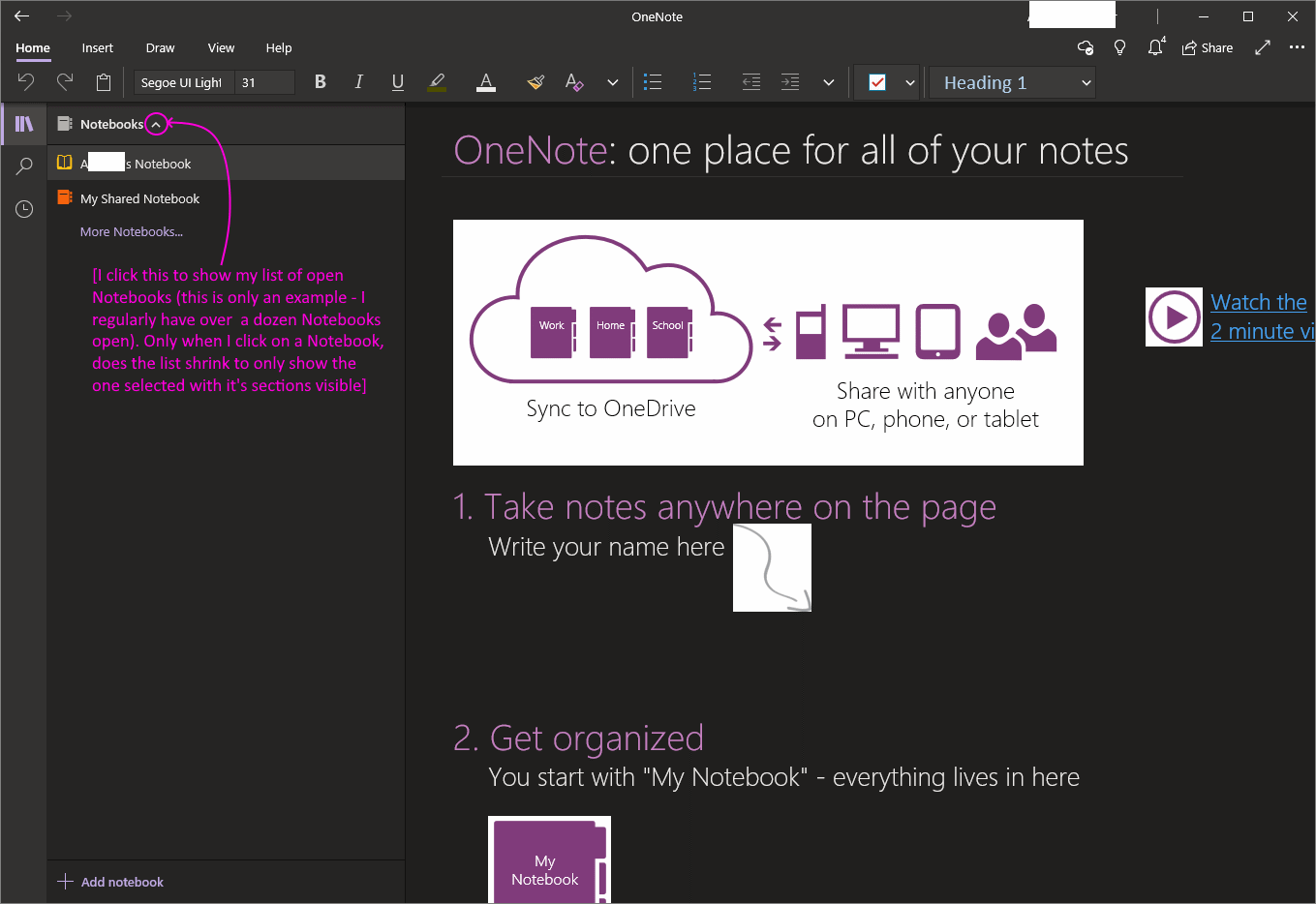Toggle bulleted list
Viewport: 1316px width, 904px height.
654,82
